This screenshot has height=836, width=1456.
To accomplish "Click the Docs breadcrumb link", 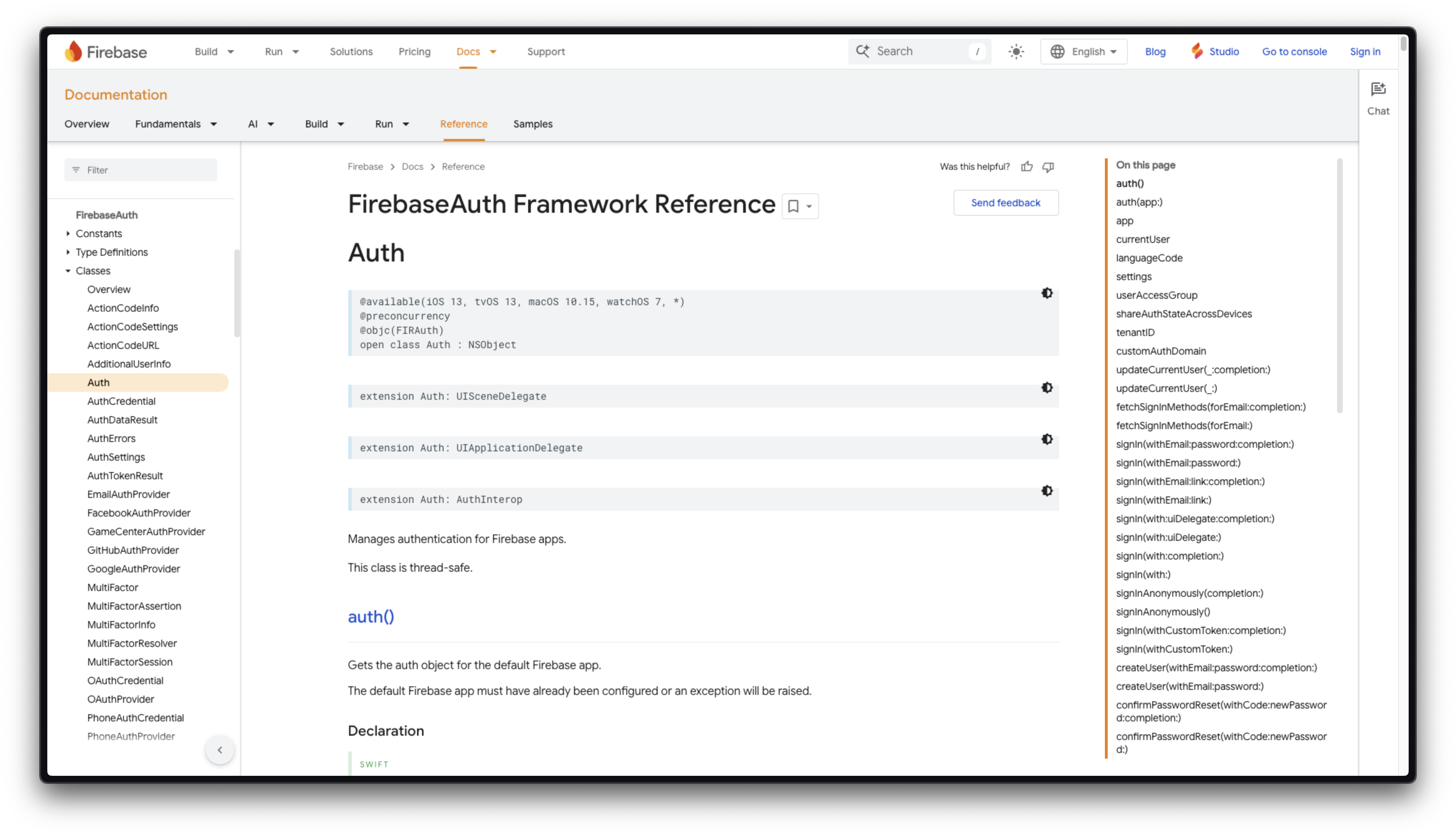I will click(x=412, y=167).
